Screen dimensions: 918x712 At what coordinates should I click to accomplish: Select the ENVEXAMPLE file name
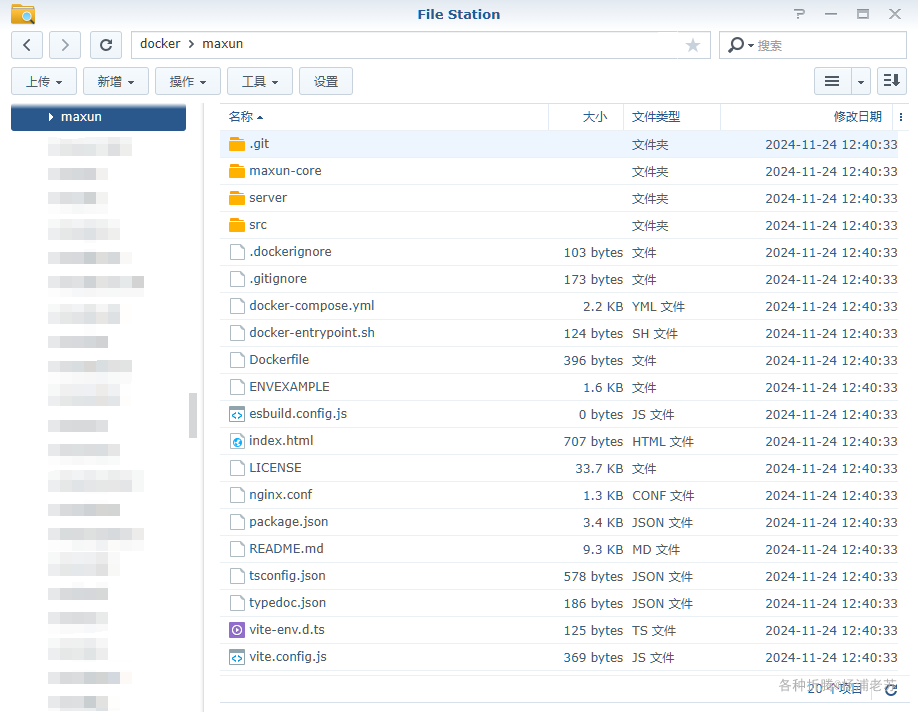pyautogui.click(x=289, y=387)
